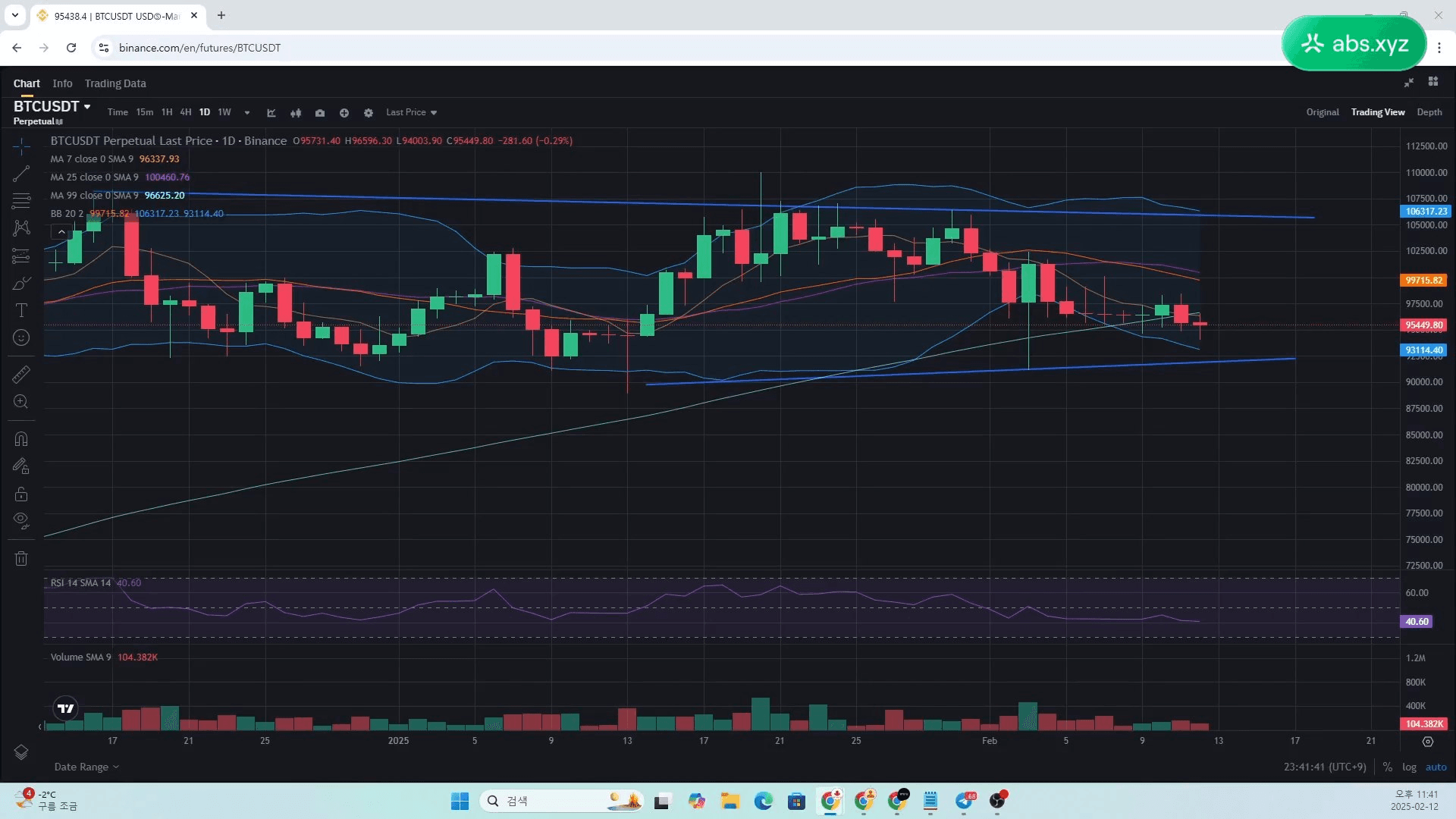Select the 4H interval

pos(185,112)
